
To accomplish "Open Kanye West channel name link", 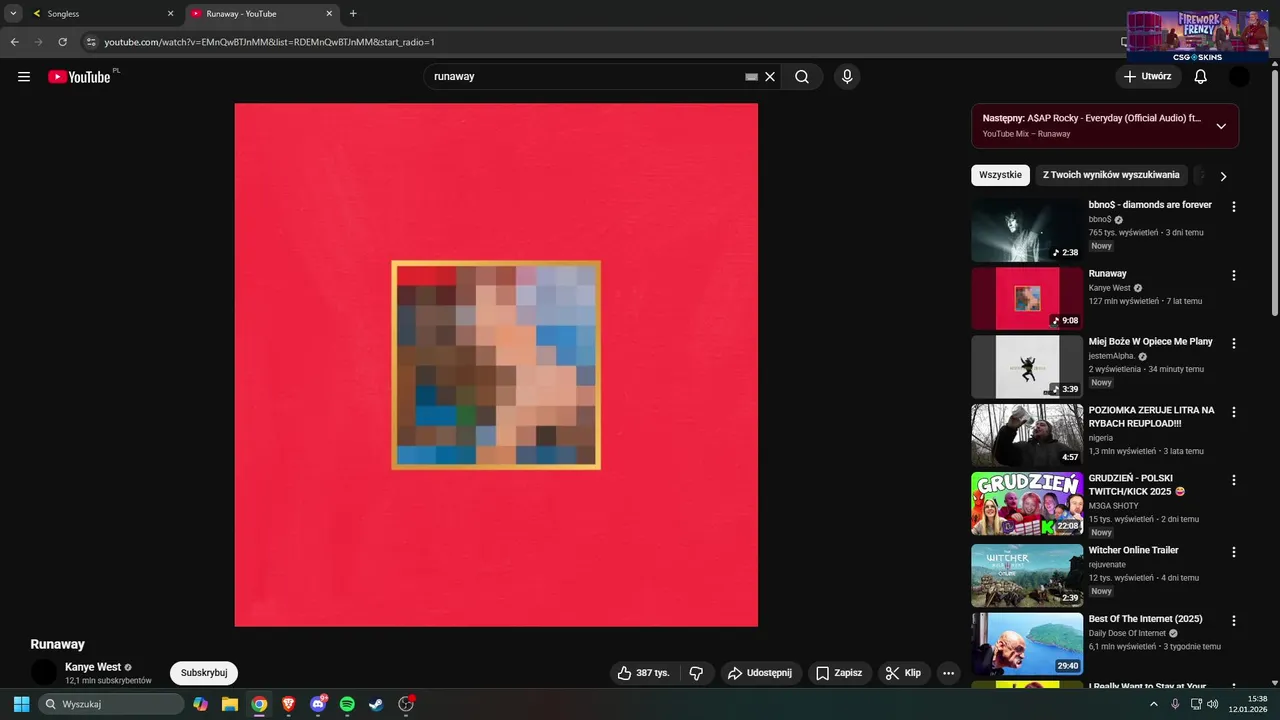I will coord(93,667).
